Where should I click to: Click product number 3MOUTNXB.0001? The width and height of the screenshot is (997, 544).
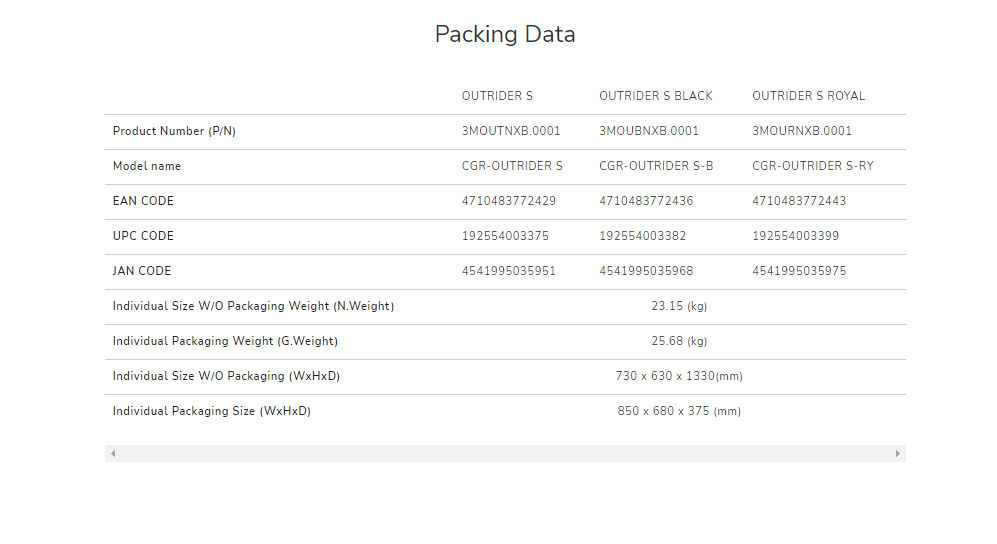[x=511, y=131]
